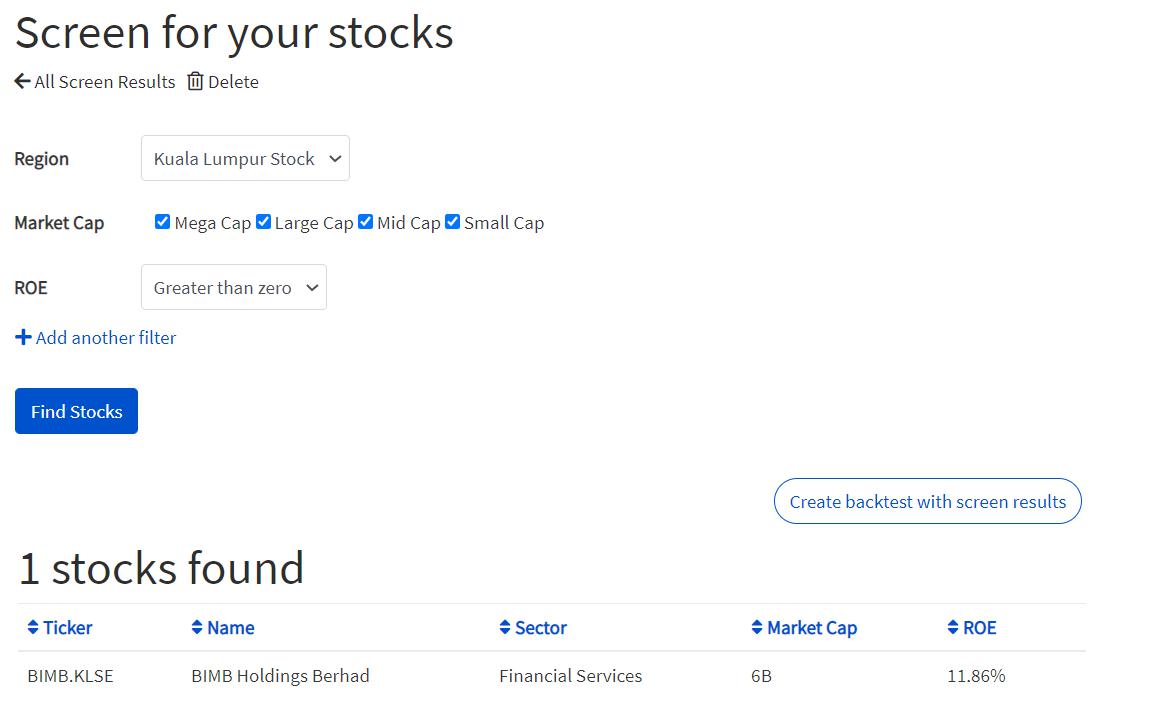
Task: Disable the Small Cap checkbox
Action: click(x=452, y=222)
